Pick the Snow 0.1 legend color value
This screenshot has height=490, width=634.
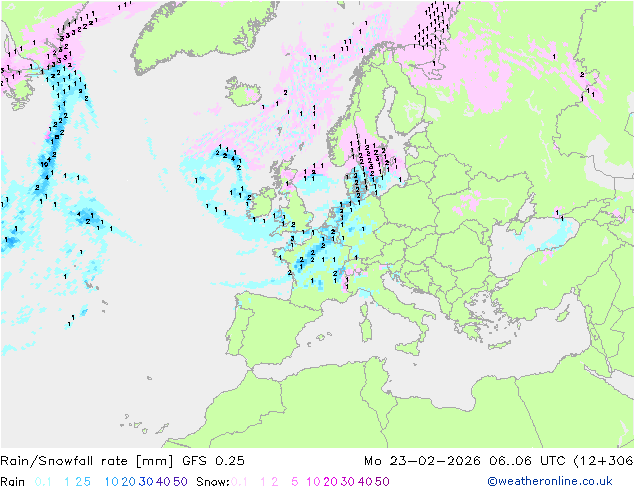pos(239,482)
